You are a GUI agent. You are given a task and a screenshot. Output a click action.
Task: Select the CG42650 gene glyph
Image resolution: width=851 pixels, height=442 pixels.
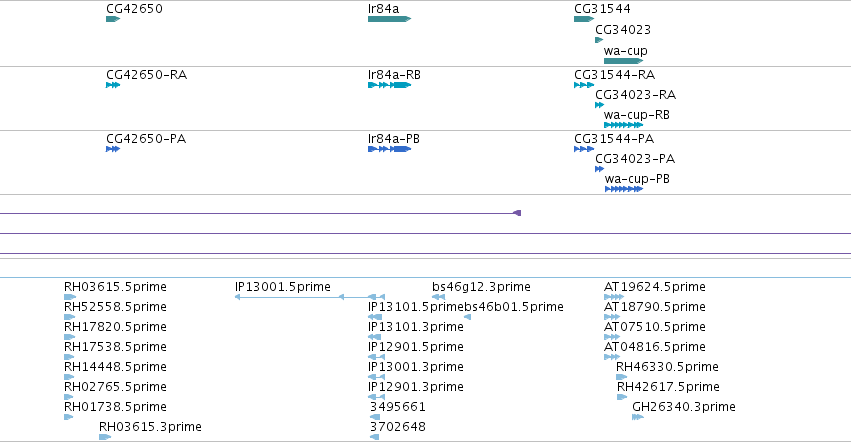tap(113, 19)
